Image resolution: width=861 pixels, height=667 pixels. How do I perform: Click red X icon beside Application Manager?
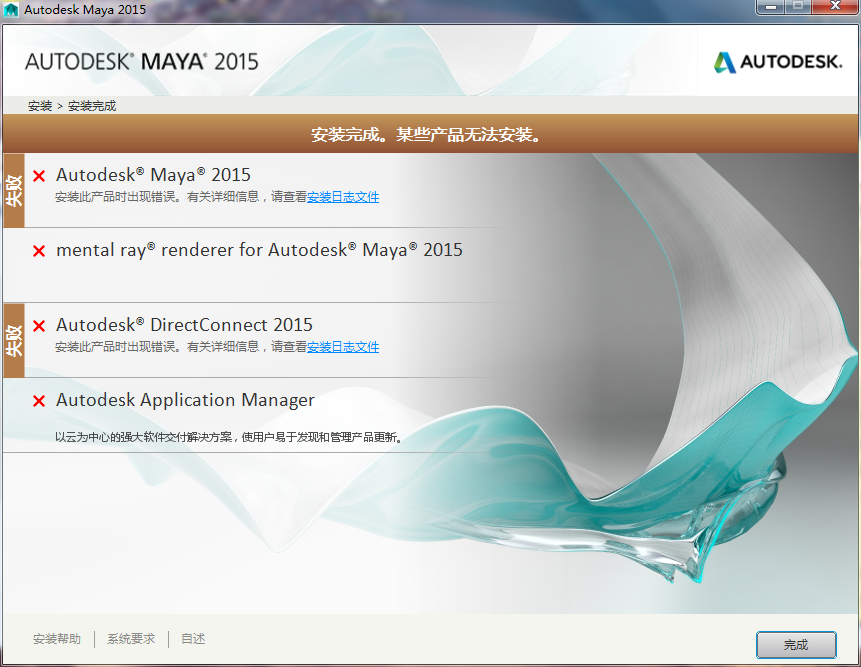(x=39, y=401)
